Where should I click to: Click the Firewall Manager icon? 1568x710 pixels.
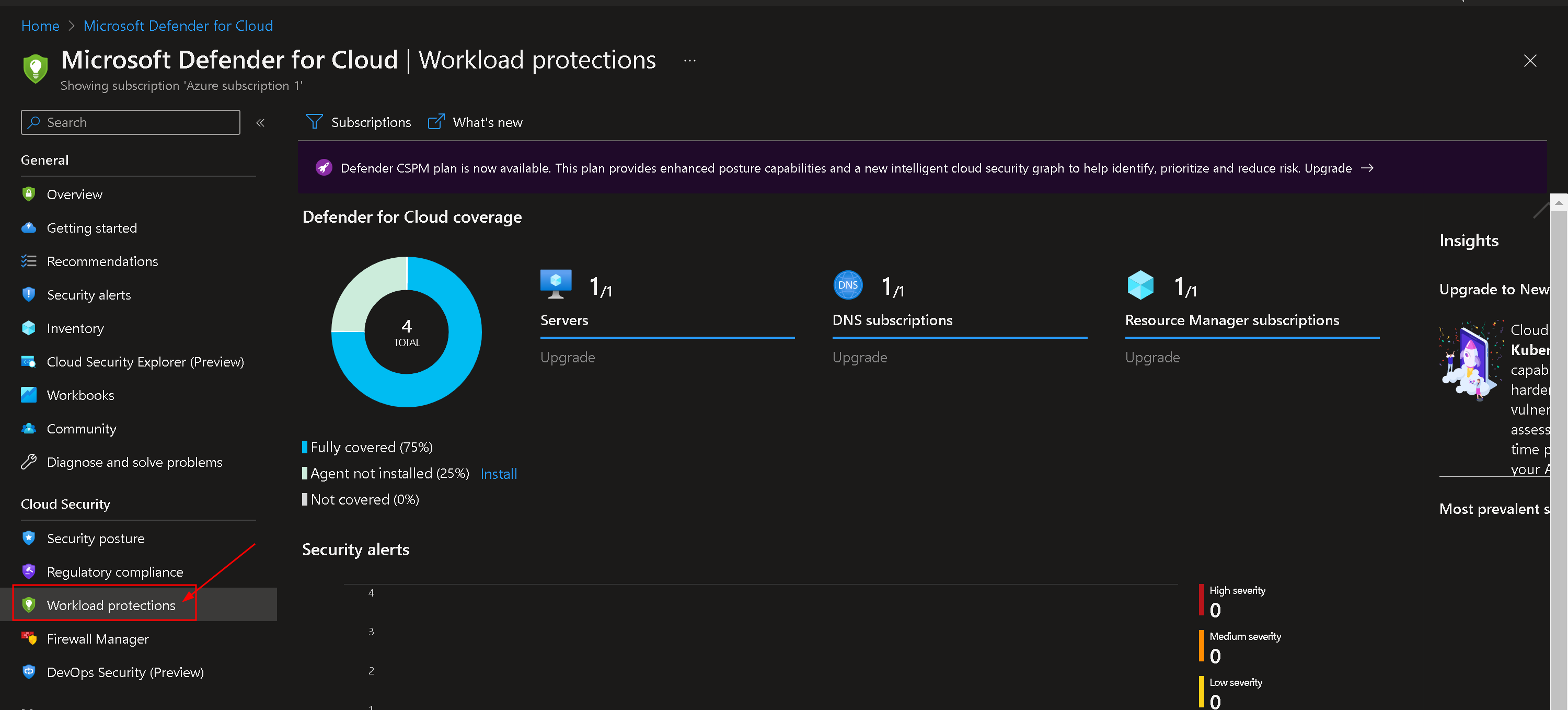coord(29,638)
